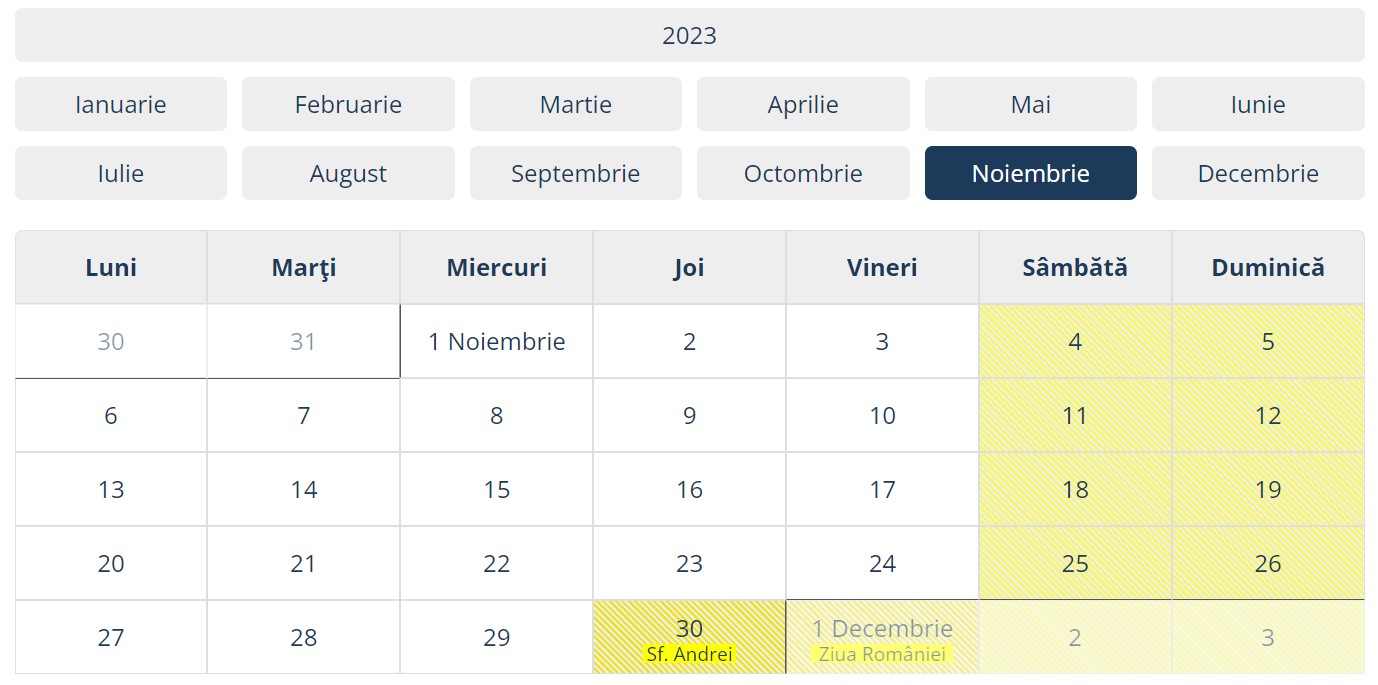Open the Martie month view

576,104
